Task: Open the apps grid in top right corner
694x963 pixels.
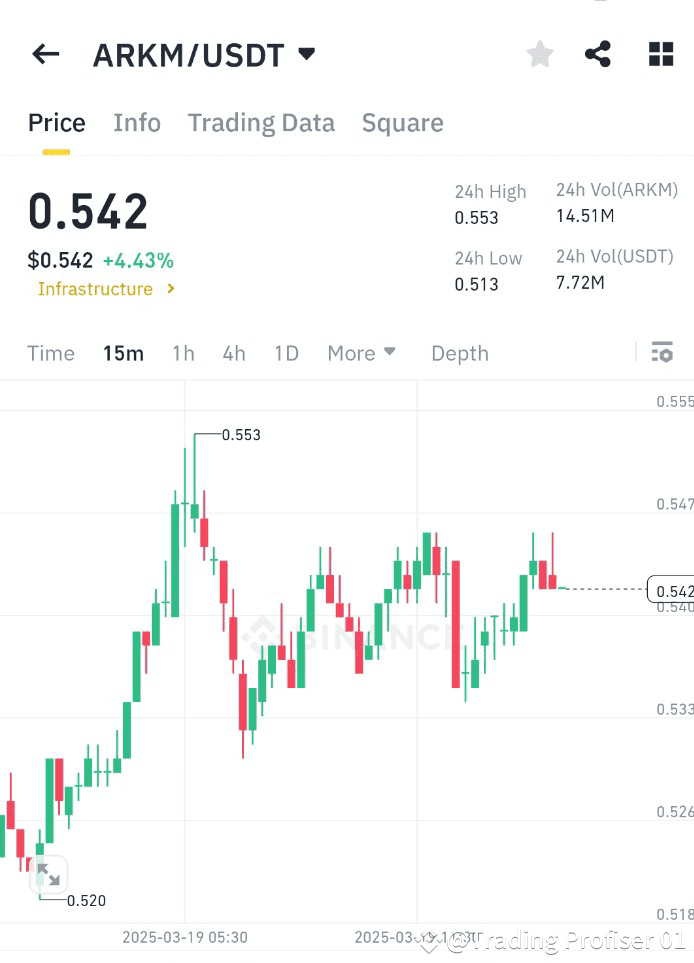Action: (660, 54)
